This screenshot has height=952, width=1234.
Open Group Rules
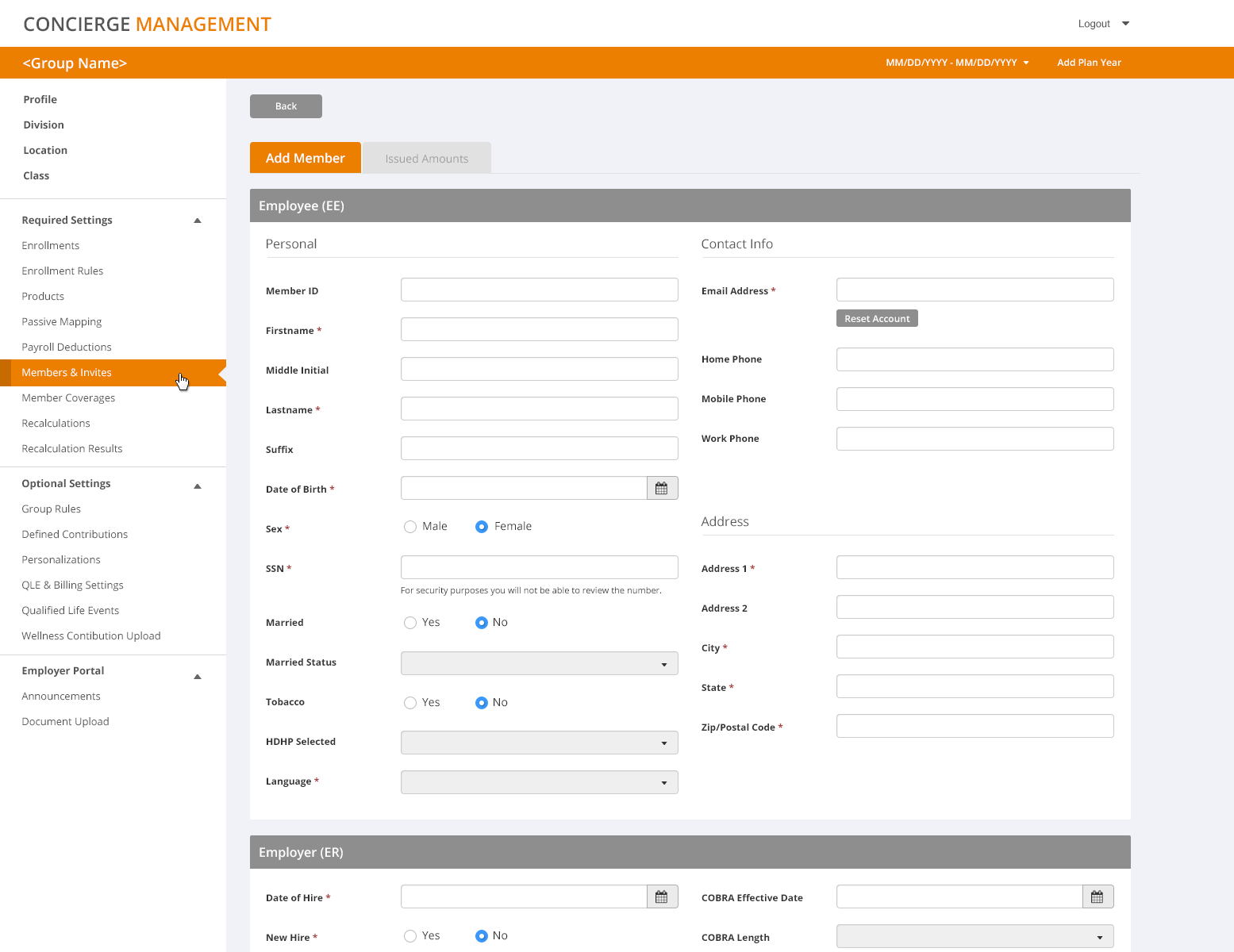(x=52, y=509)
